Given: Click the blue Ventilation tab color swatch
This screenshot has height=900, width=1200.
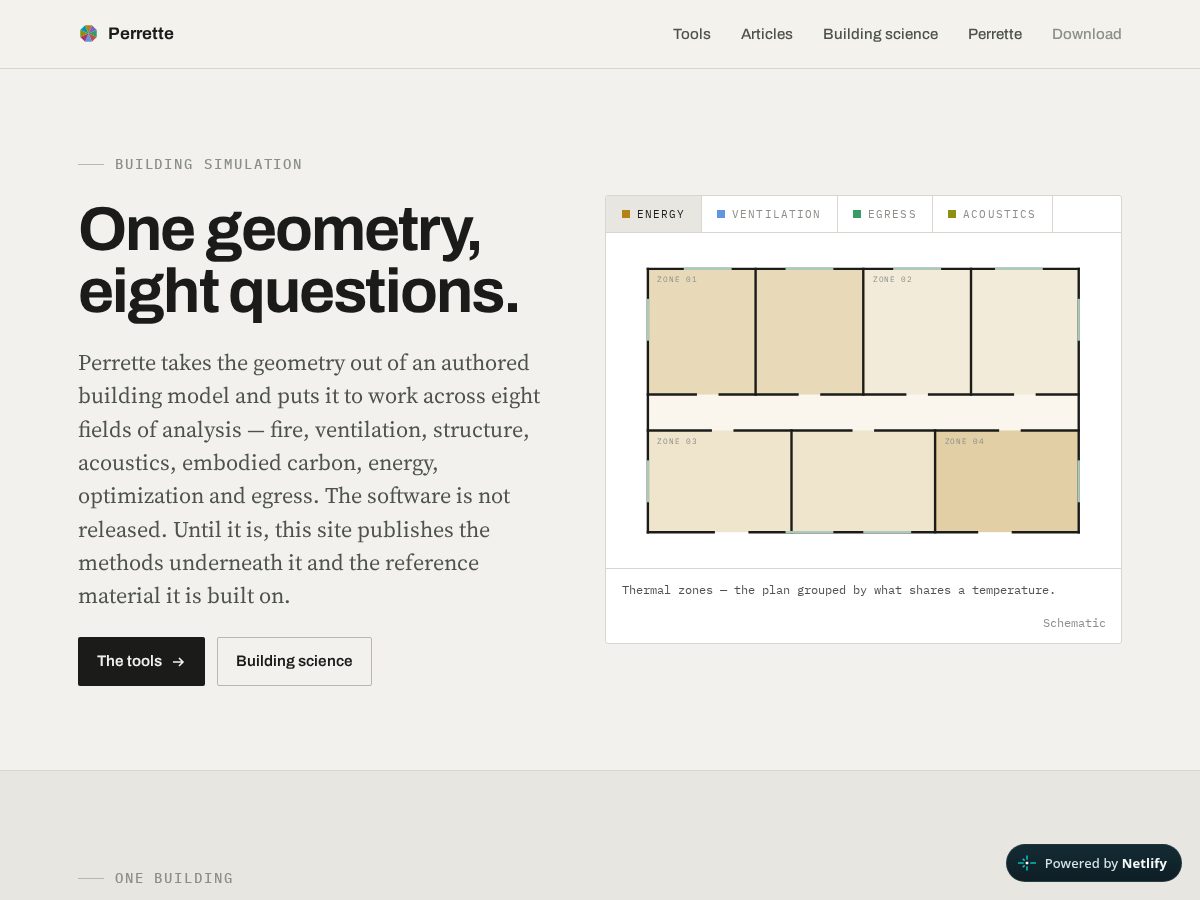Looking at the screenshot, I should pyautogui.click(x=721, y=214).
